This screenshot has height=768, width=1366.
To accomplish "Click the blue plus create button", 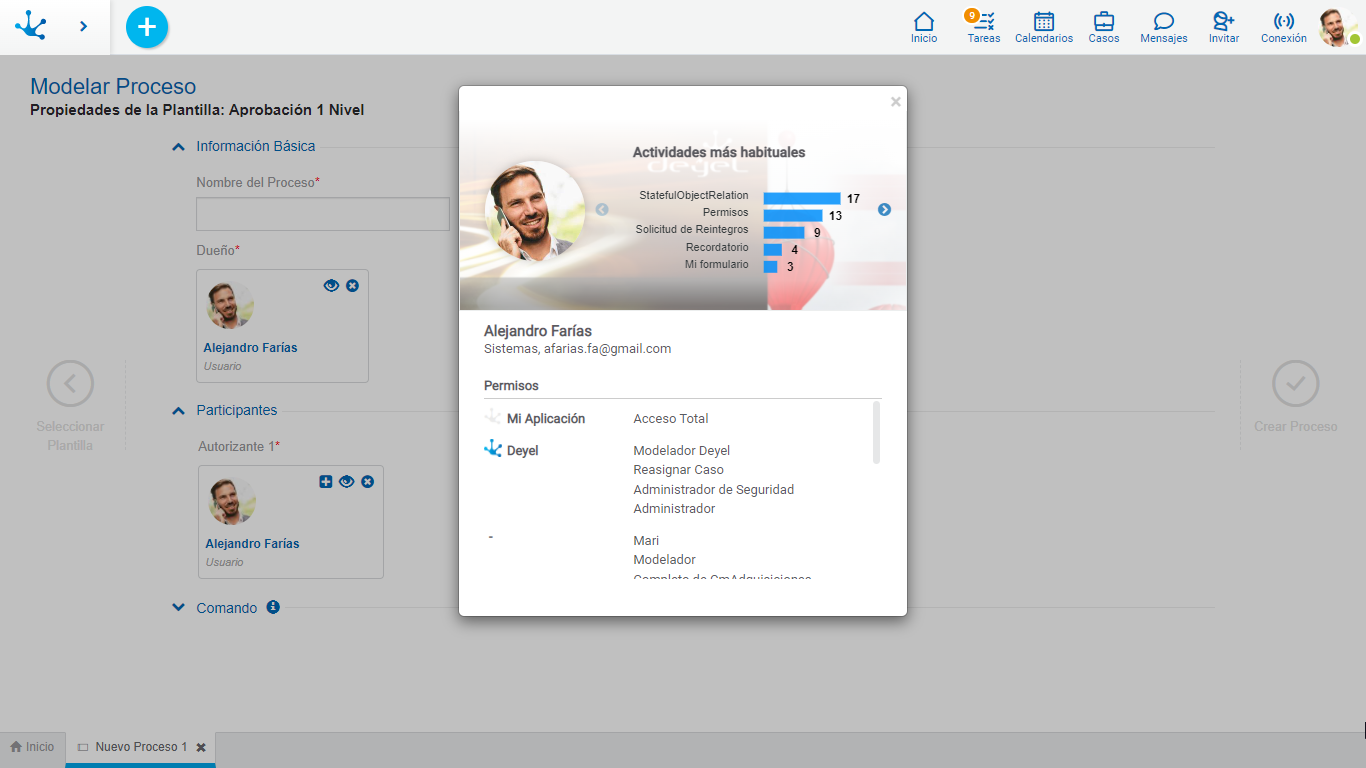I will click(147, 27).
